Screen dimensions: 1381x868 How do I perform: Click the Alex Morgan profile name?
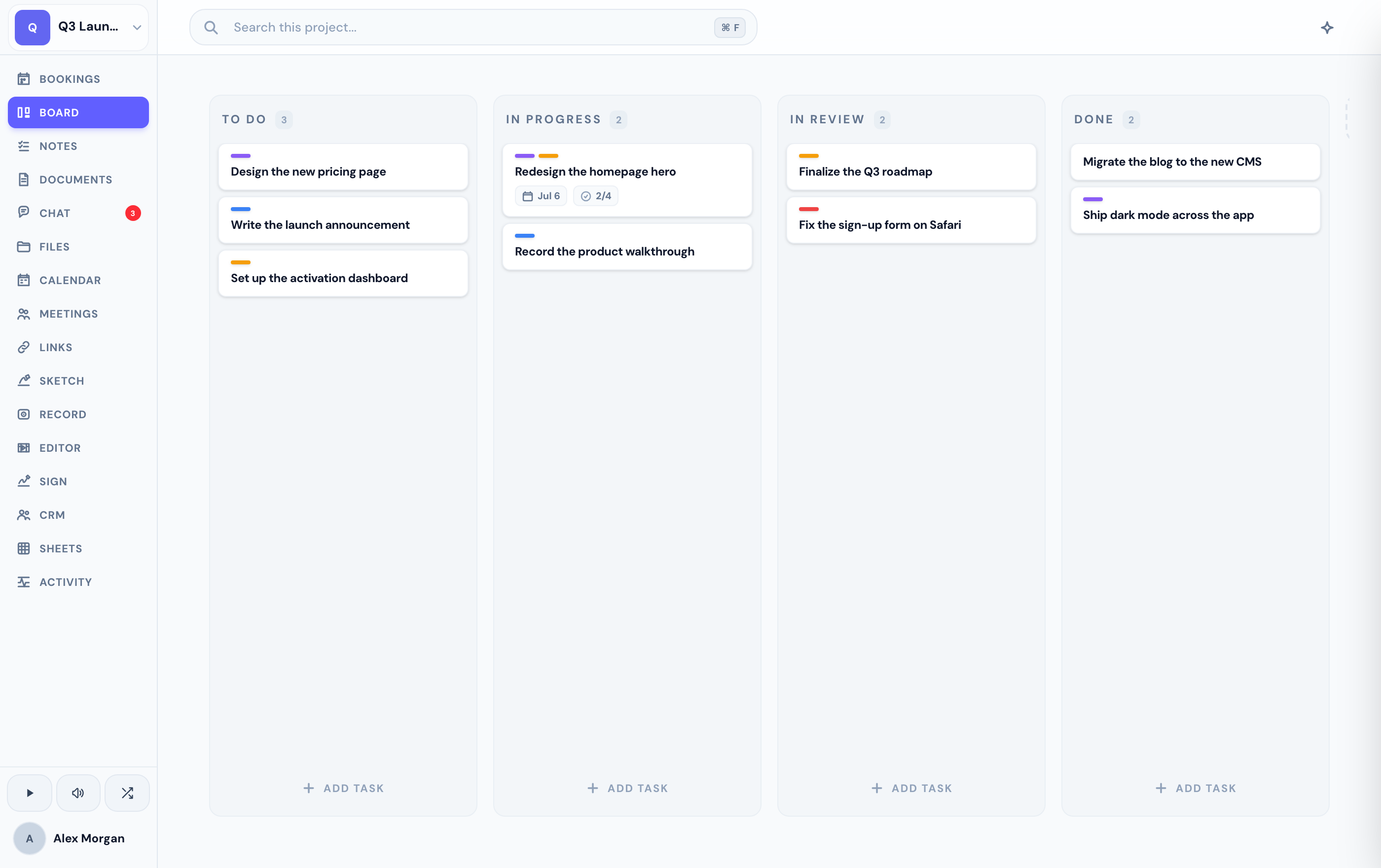coord(89,838)
